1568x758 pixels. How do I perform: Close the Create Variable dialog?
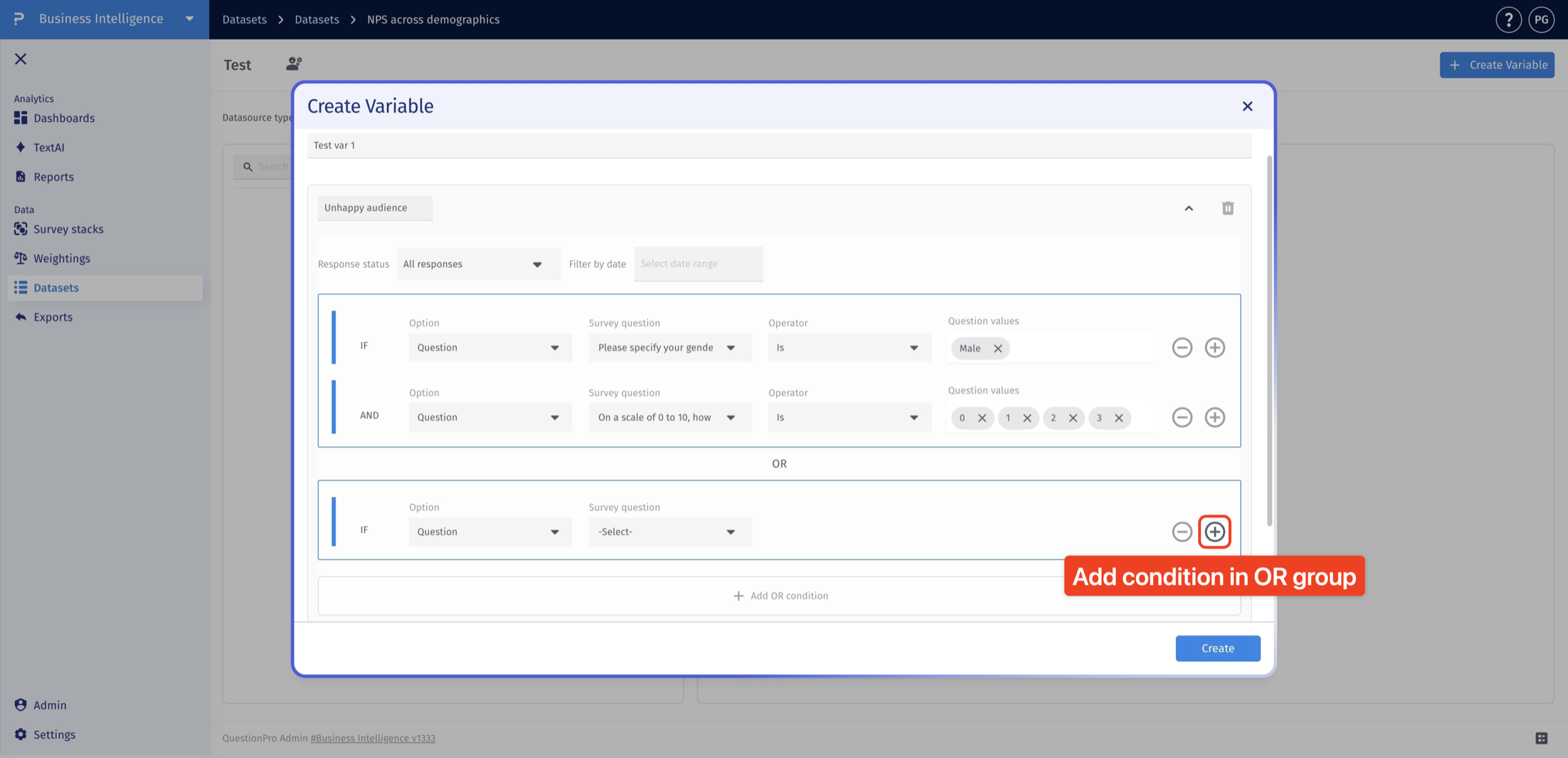coord(1247,106)
